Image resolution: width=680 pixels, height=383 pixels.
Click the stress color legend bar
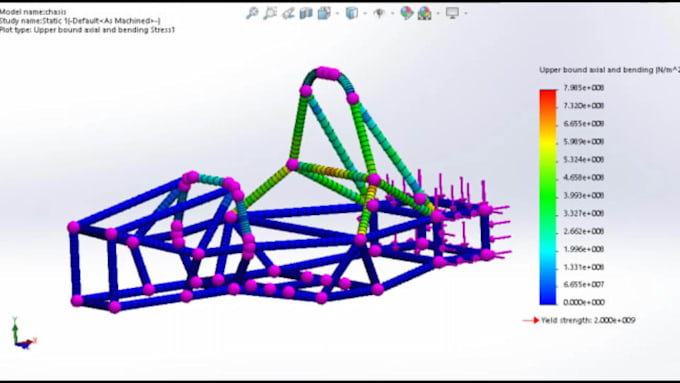click(x=548, y=197)
